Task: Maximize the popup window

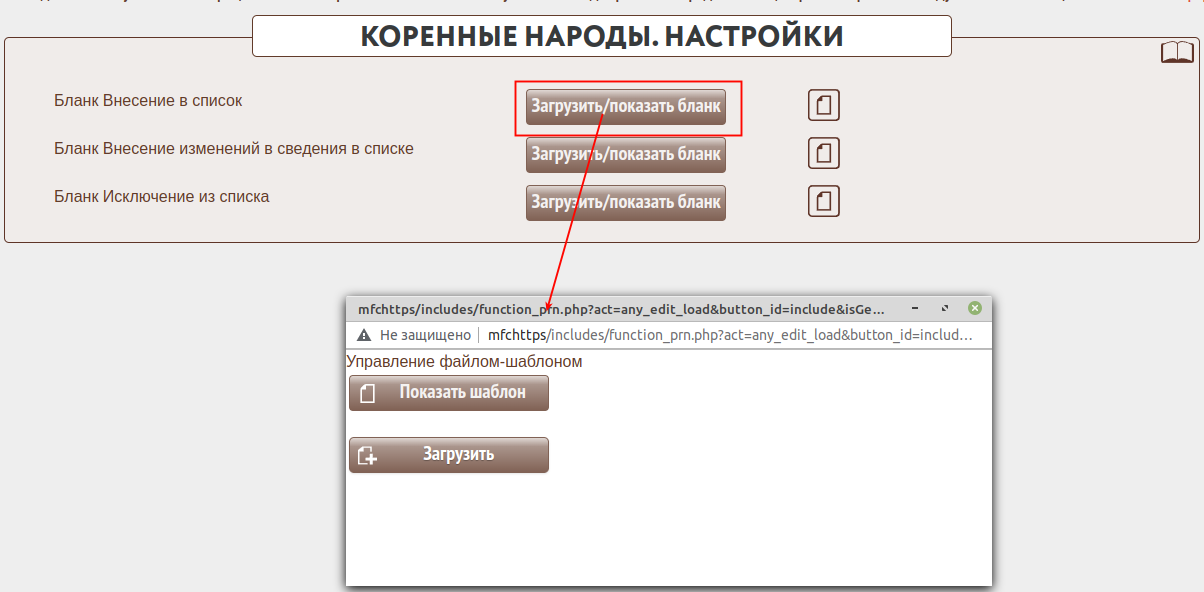Action: [x=945, y=309]
